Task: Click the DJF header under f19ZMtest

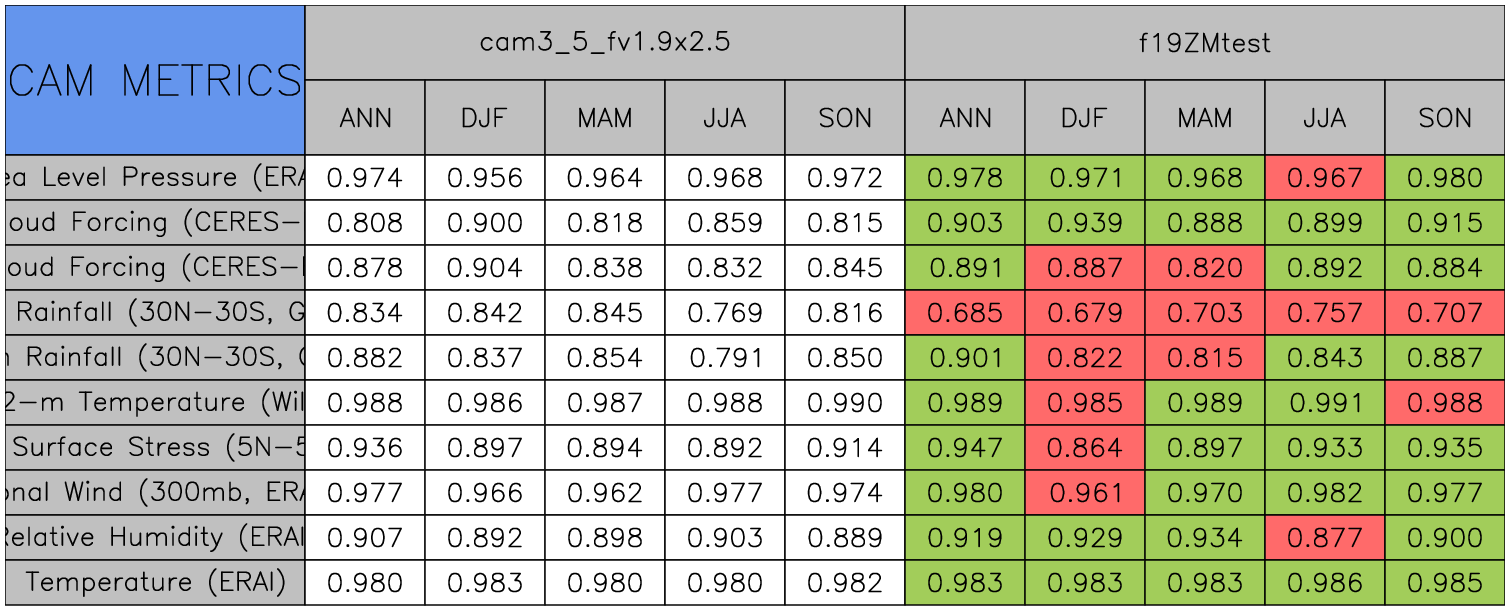Action: [x=1085, y=118]
